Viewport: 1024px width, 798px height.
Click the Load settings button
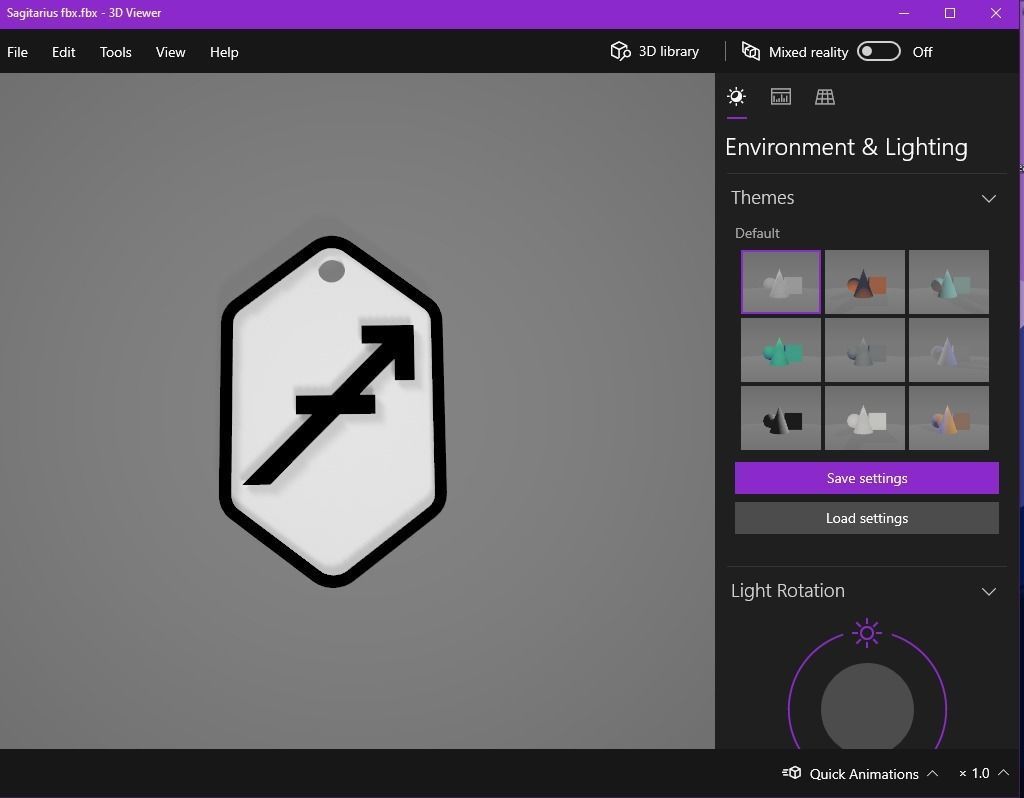tap(867, 518)
